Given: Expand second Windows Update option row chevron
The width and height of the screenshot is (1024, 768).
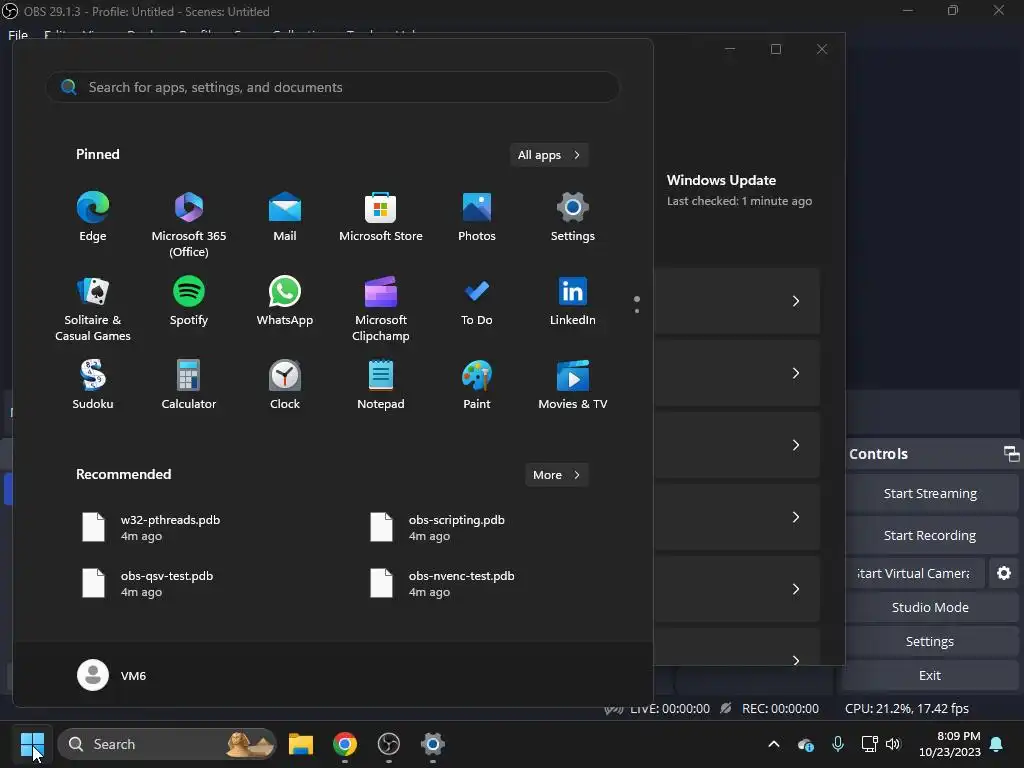Looking at the screenshot, I should (795, 373).
